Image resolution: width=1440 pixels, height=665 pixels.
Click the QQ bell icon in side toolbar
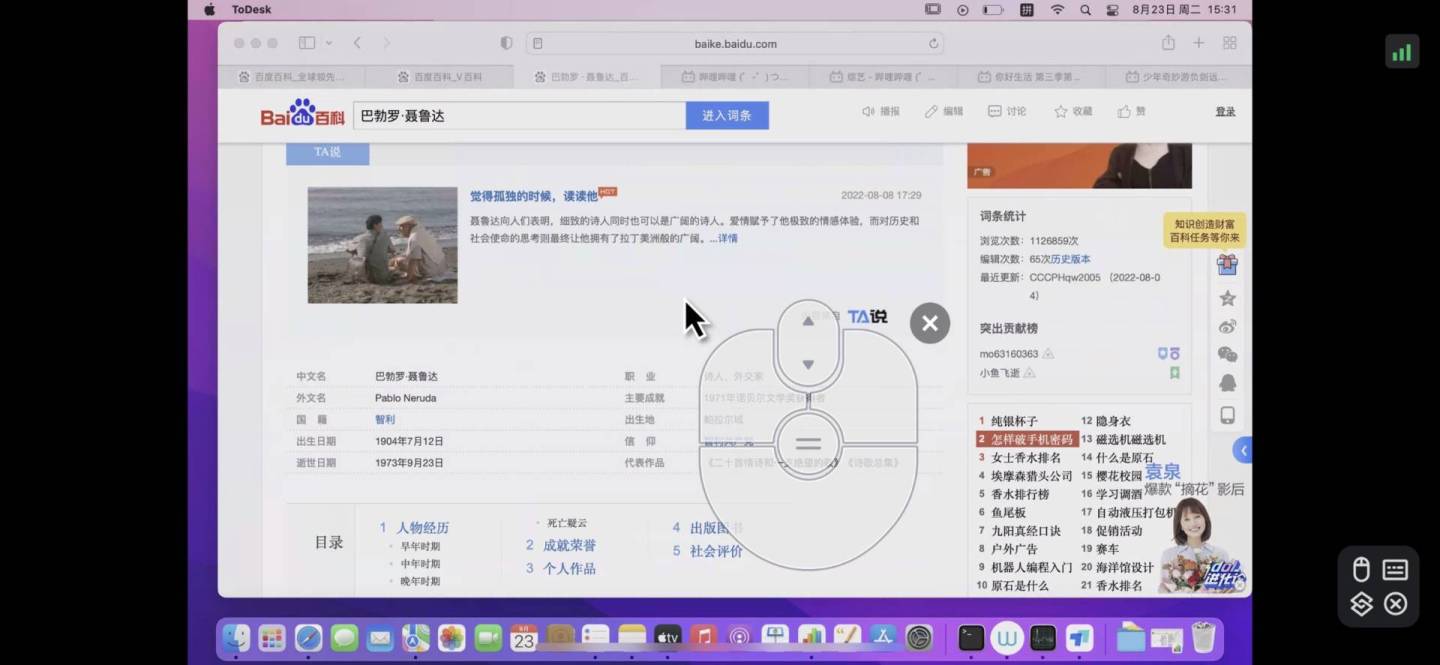tap(1227, 383)
